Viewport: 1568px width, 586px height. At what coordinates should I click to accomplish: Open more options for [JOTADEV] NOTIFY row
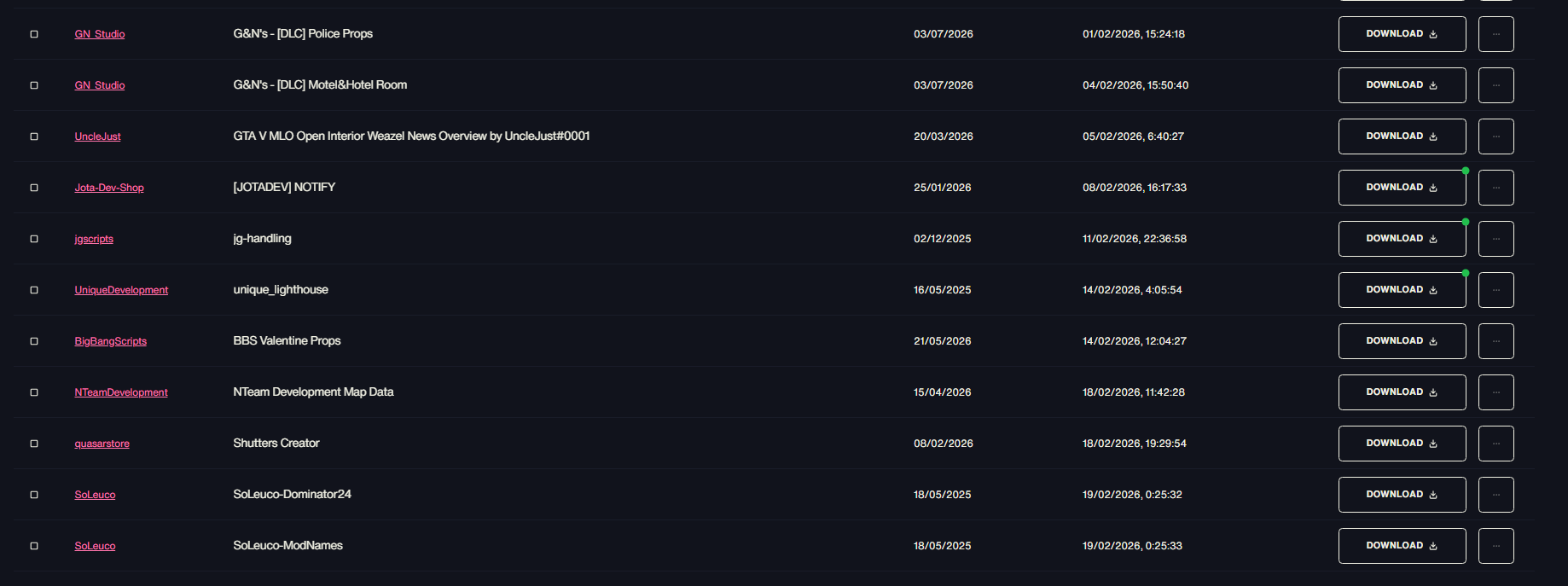1495,188
